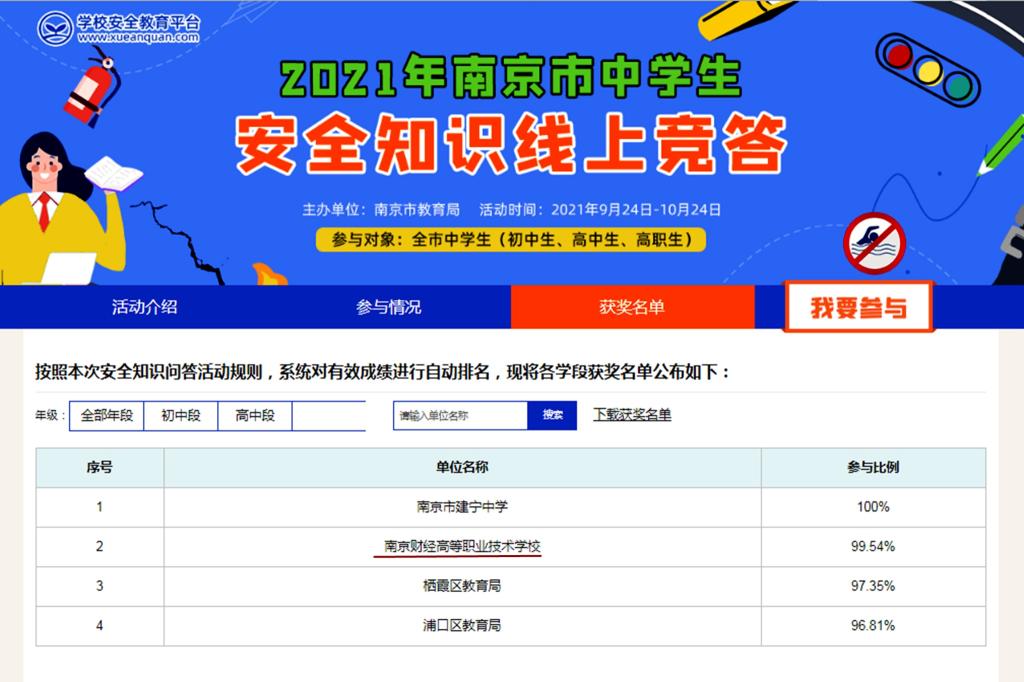Screen dimensions: 1024x682
Task: Open the 活动介绍 tab
Action: pyautogui.click(x=144, y=307)
